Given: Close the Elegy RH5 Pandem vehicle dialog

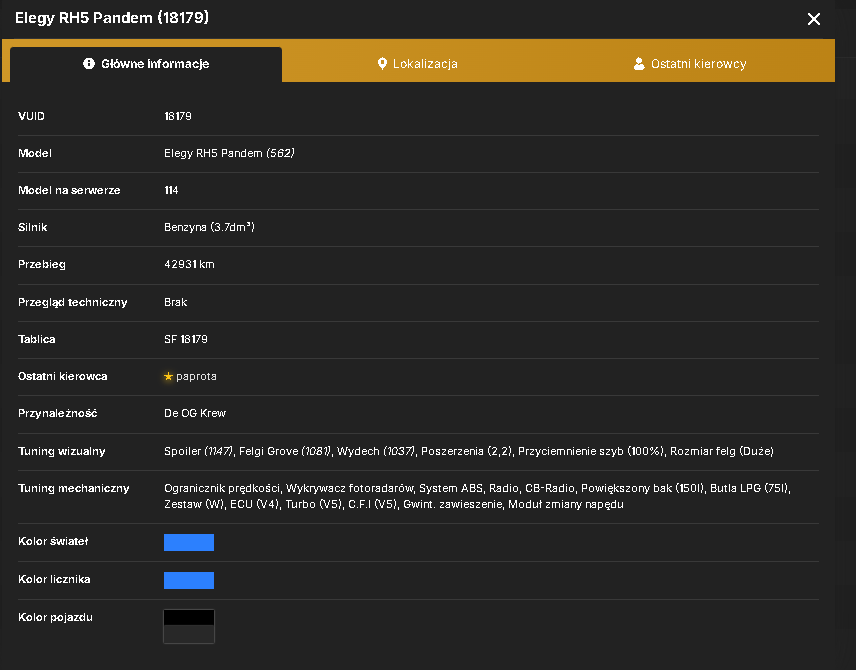Looking at the screenshot, I should [x=813, y=19].
